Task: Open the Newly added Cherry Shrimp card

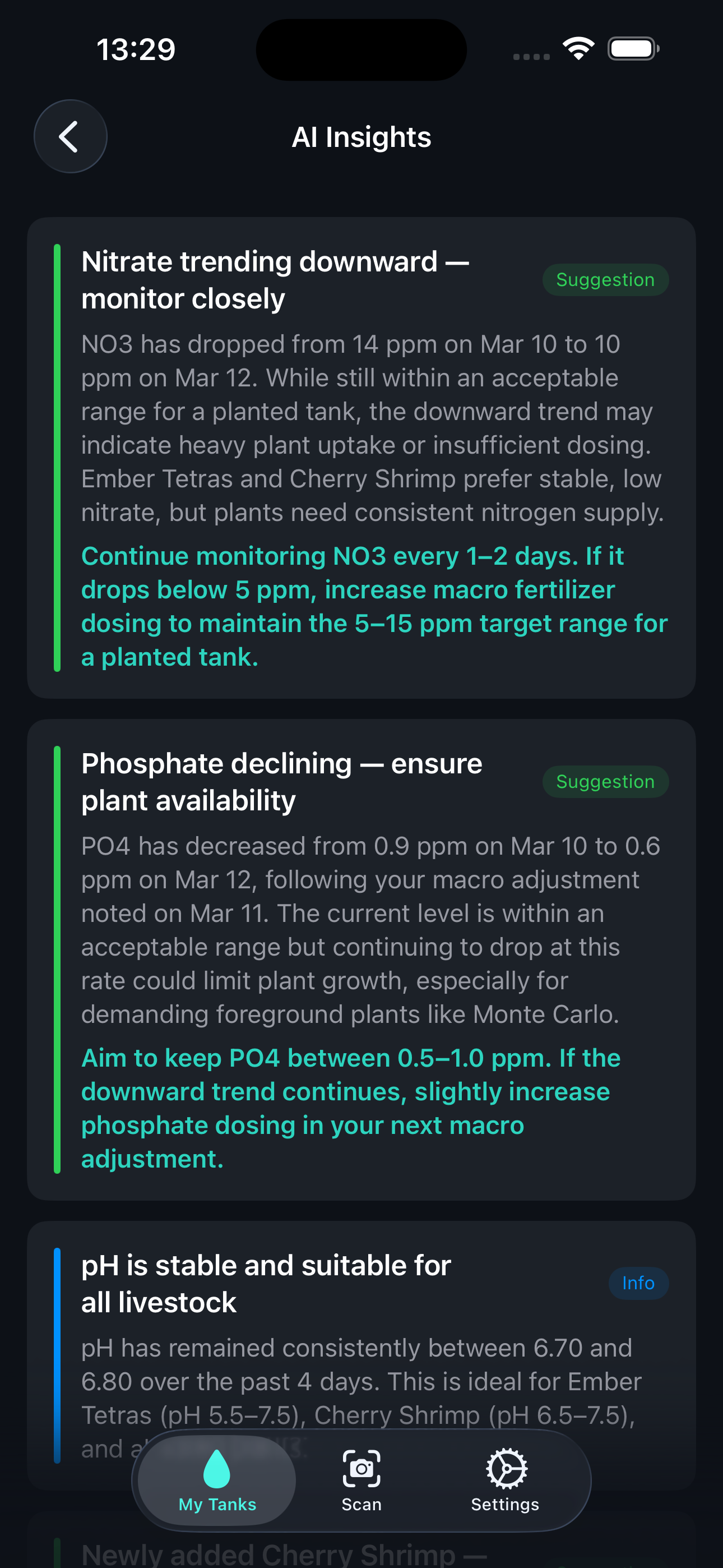Action: coord(284,1553)
